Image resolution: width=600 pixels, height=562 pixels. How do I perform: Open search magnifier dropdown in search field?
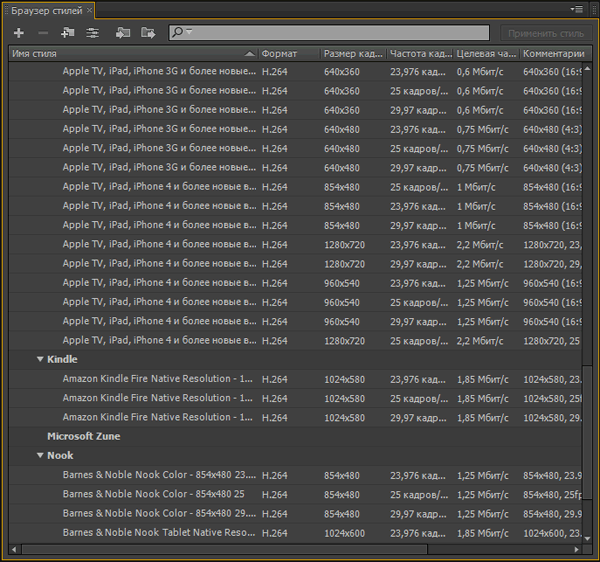(x=182, y=32)
